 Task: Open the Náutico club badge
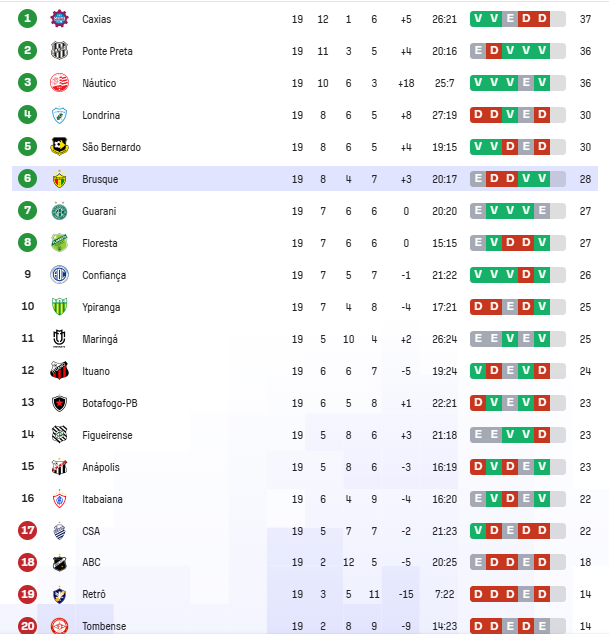(x=59, y=82)
